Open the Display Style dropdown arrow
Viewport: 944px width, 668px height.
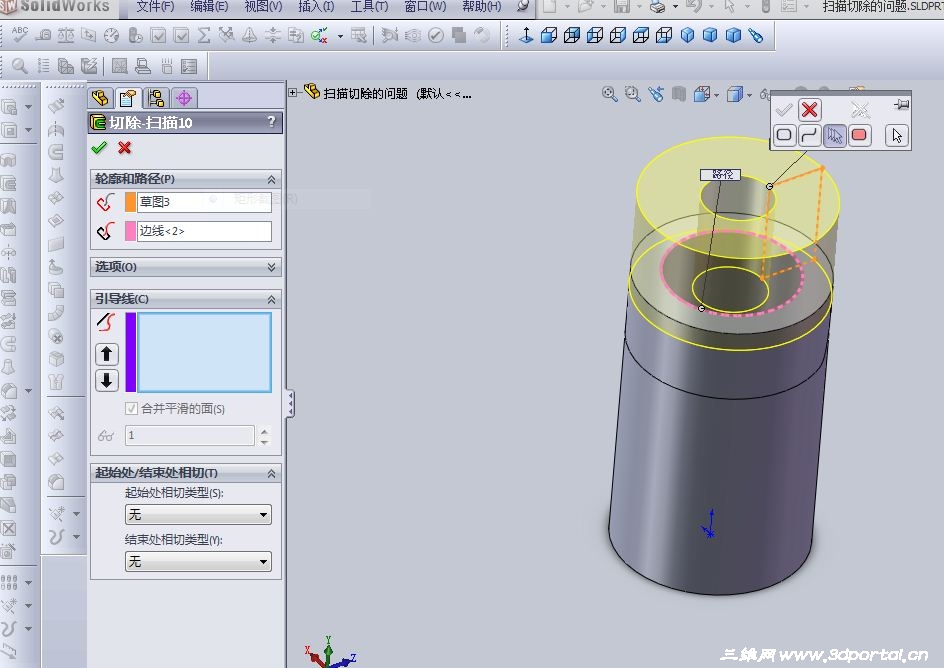coord(749,94)
